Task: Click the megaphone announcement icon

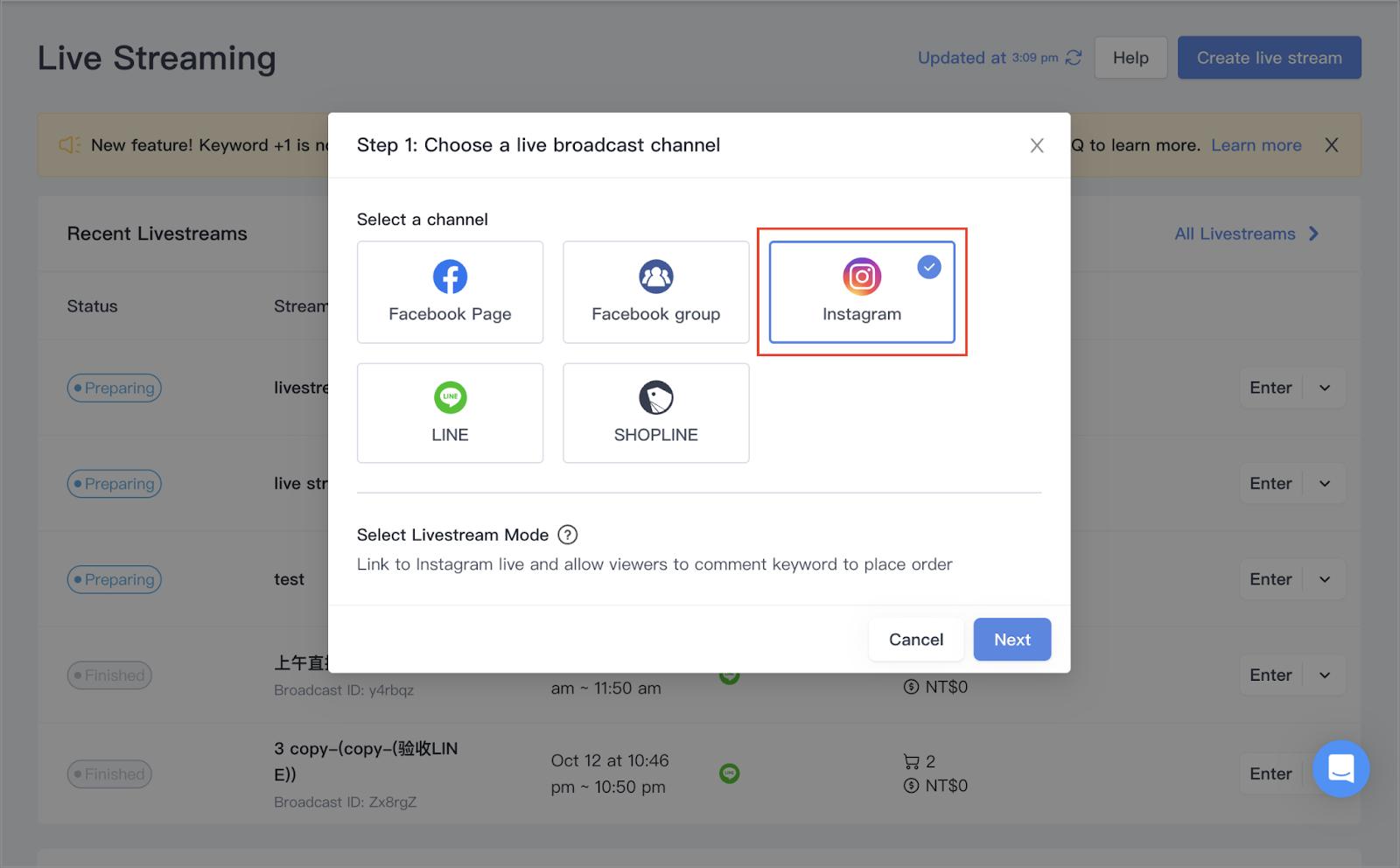Action: (x=69, y=145)
